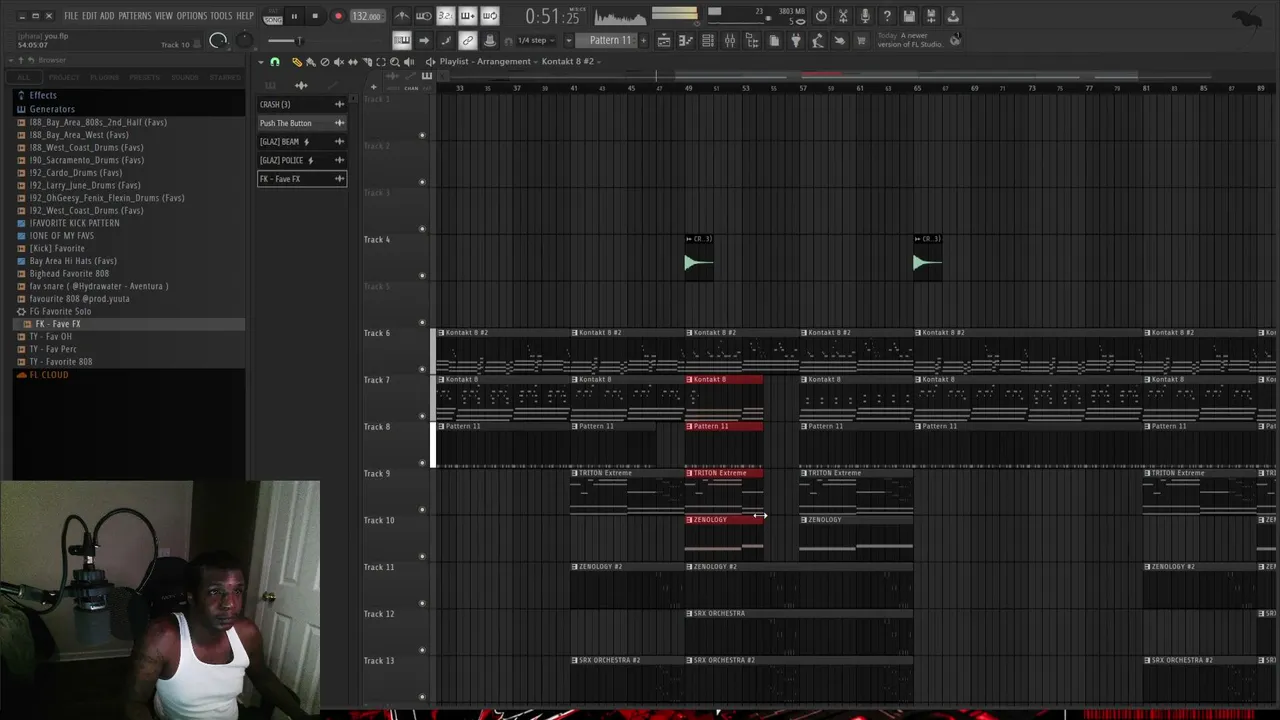Adjust the master volume knob
Screen dimensions: 1280x720
click(x=219, y=41)
